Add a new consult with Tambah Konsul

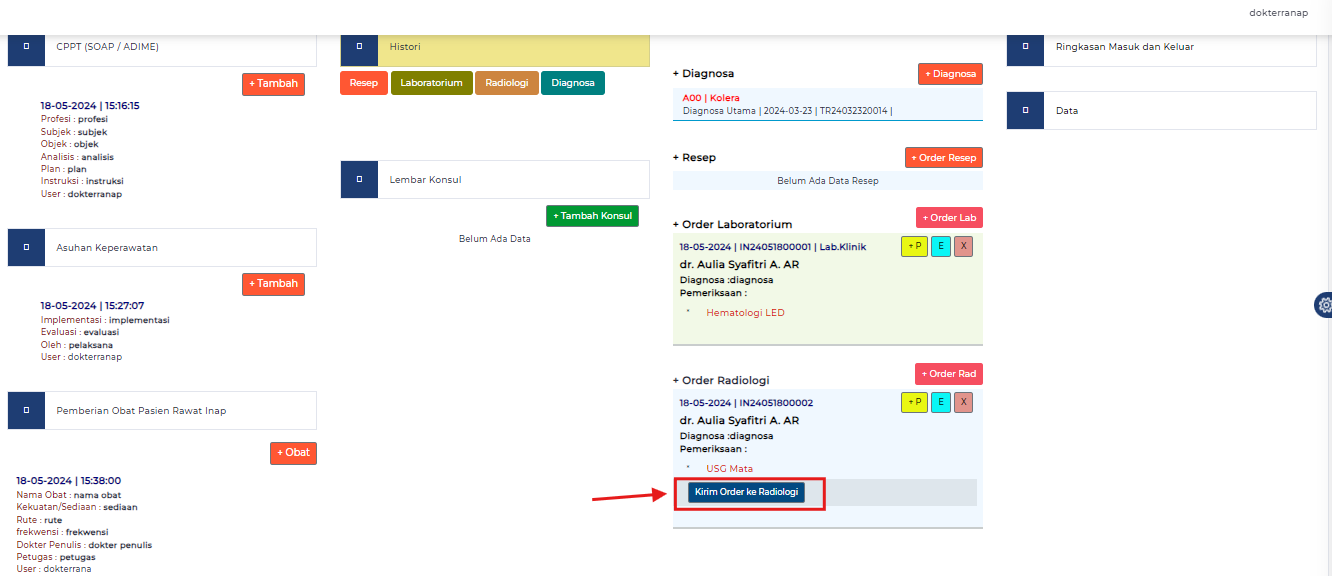592,216
